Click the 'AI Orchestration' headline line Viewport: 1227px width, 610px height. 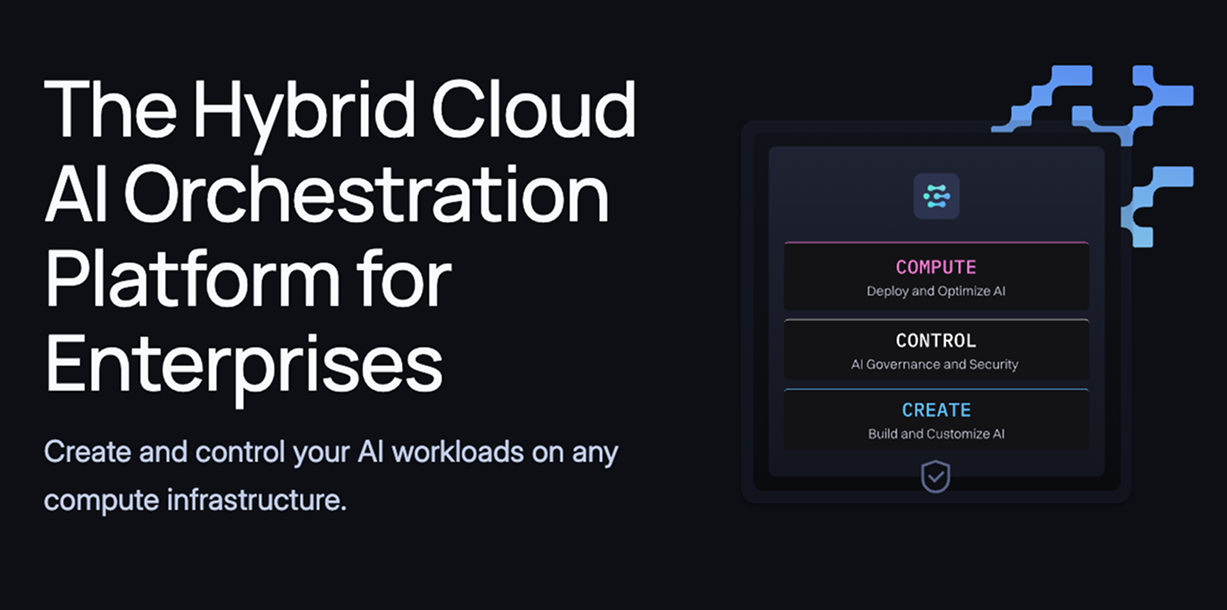[327, 193]
